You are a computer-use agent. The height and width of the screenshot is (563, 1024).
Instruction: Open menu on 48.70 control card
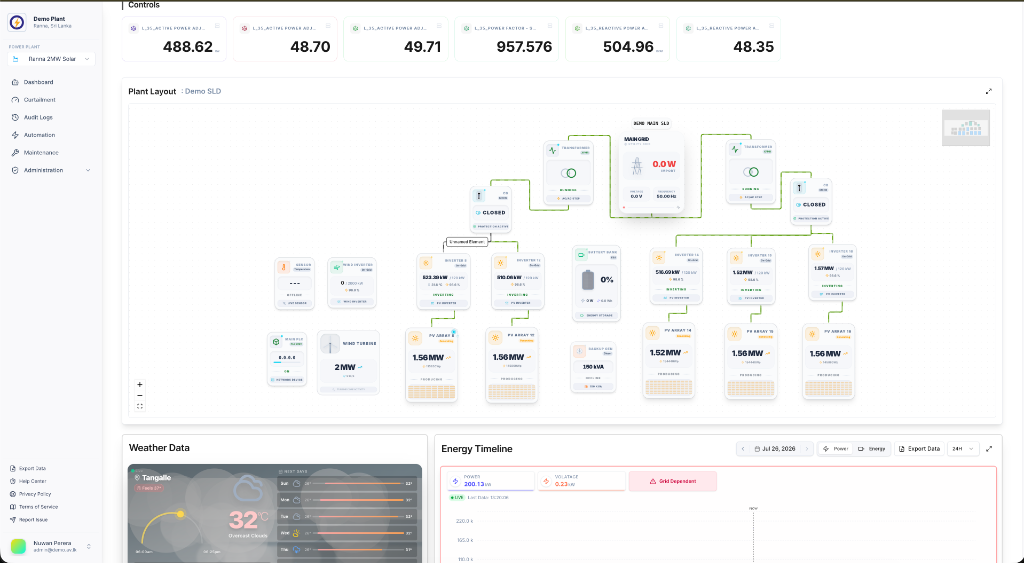tap(328, 26)
